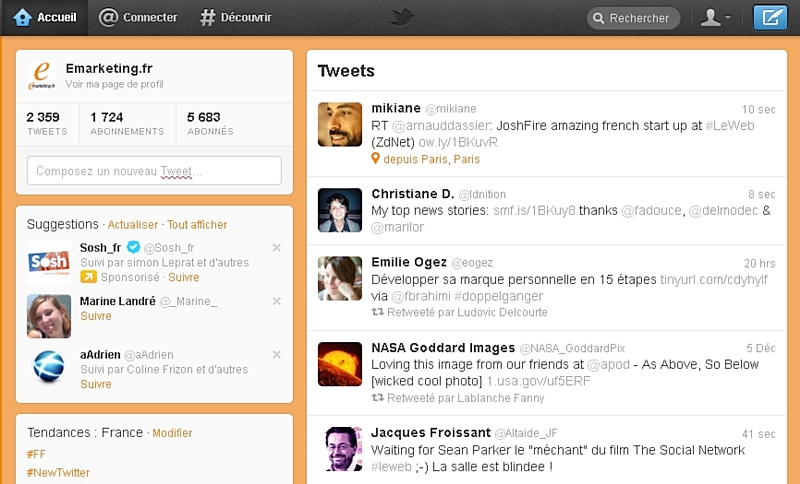Screen dimensions: 800x484
Task: Click the #doppelganger hashtag
Action: point(498,296)
